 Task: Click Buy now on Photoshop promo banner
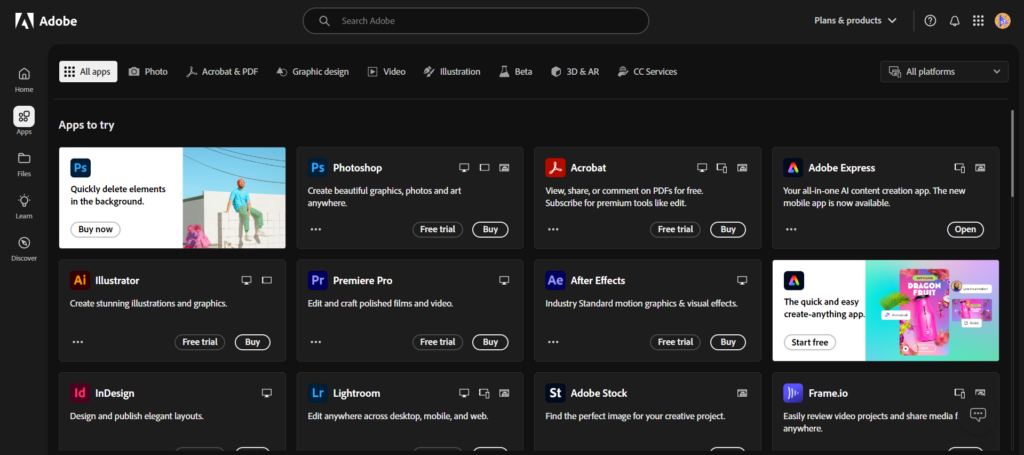click(x=95, y=229)
